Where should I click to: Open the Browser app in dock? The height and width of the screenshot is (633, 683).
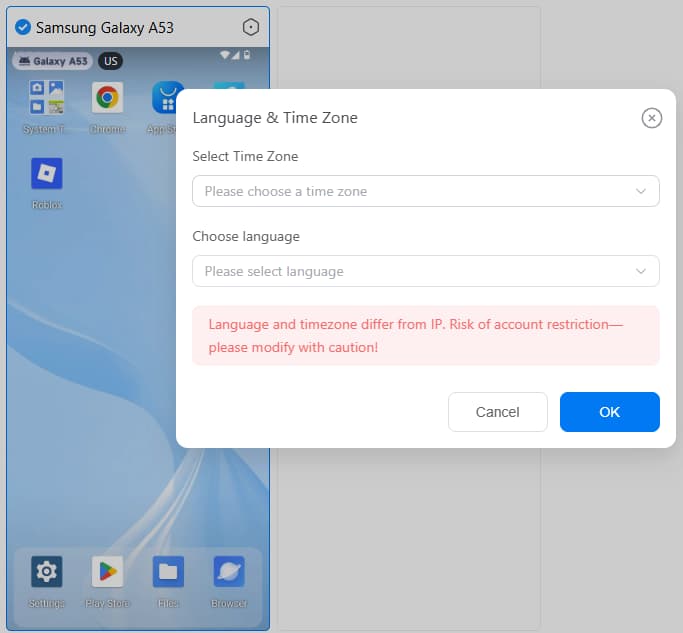tap(229, 572)
